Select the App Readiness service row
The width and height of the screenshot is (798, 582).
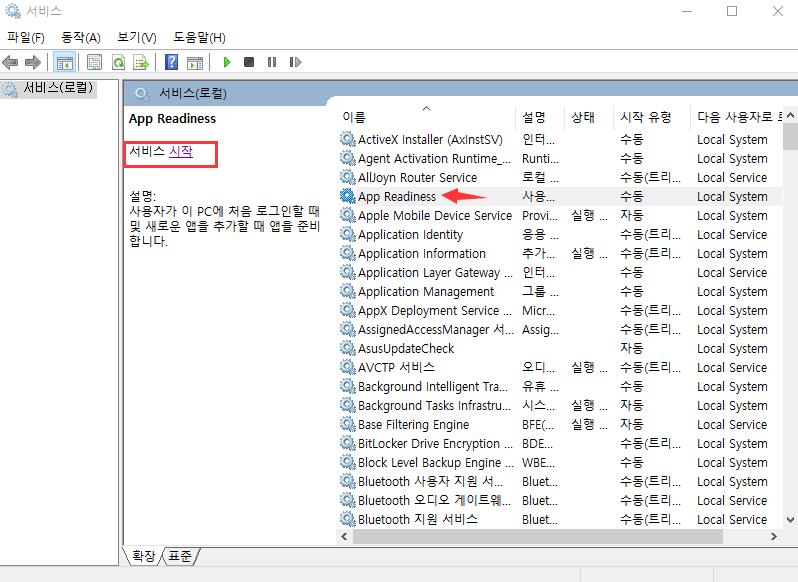tap(558, 196)
